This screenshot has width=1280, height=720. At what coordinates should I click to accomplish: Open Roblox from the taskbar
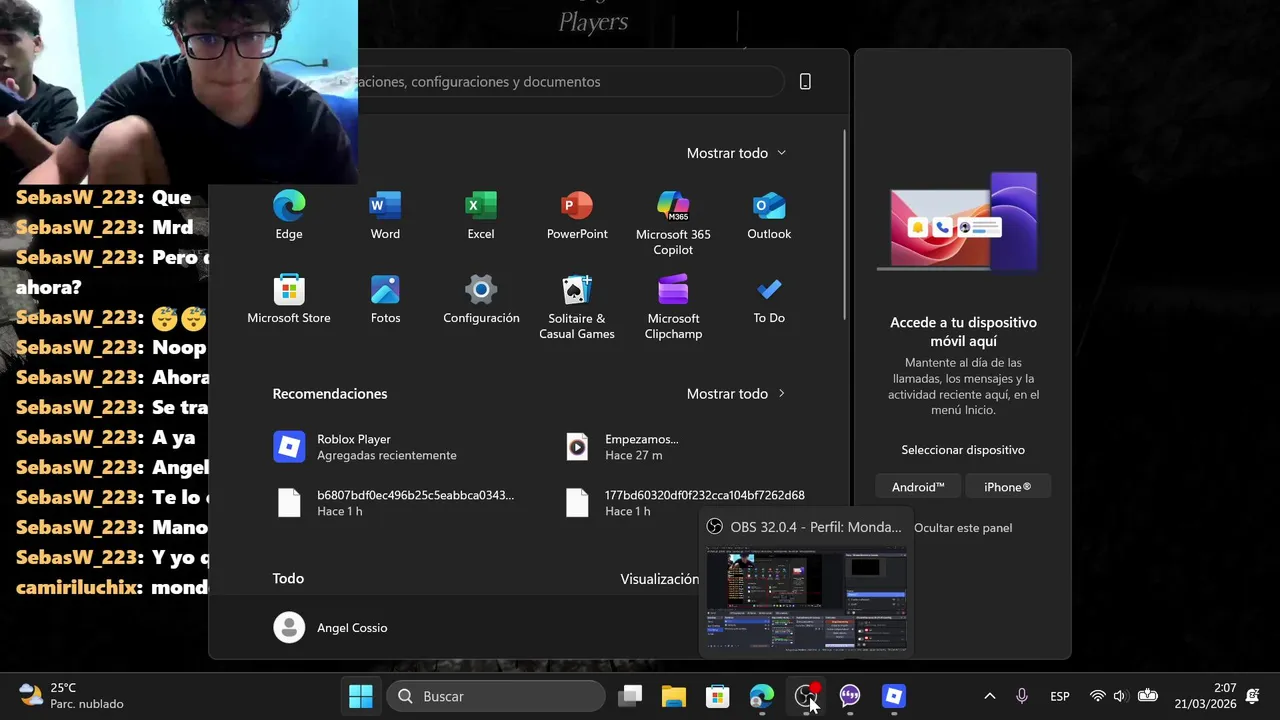pos(894,696)
